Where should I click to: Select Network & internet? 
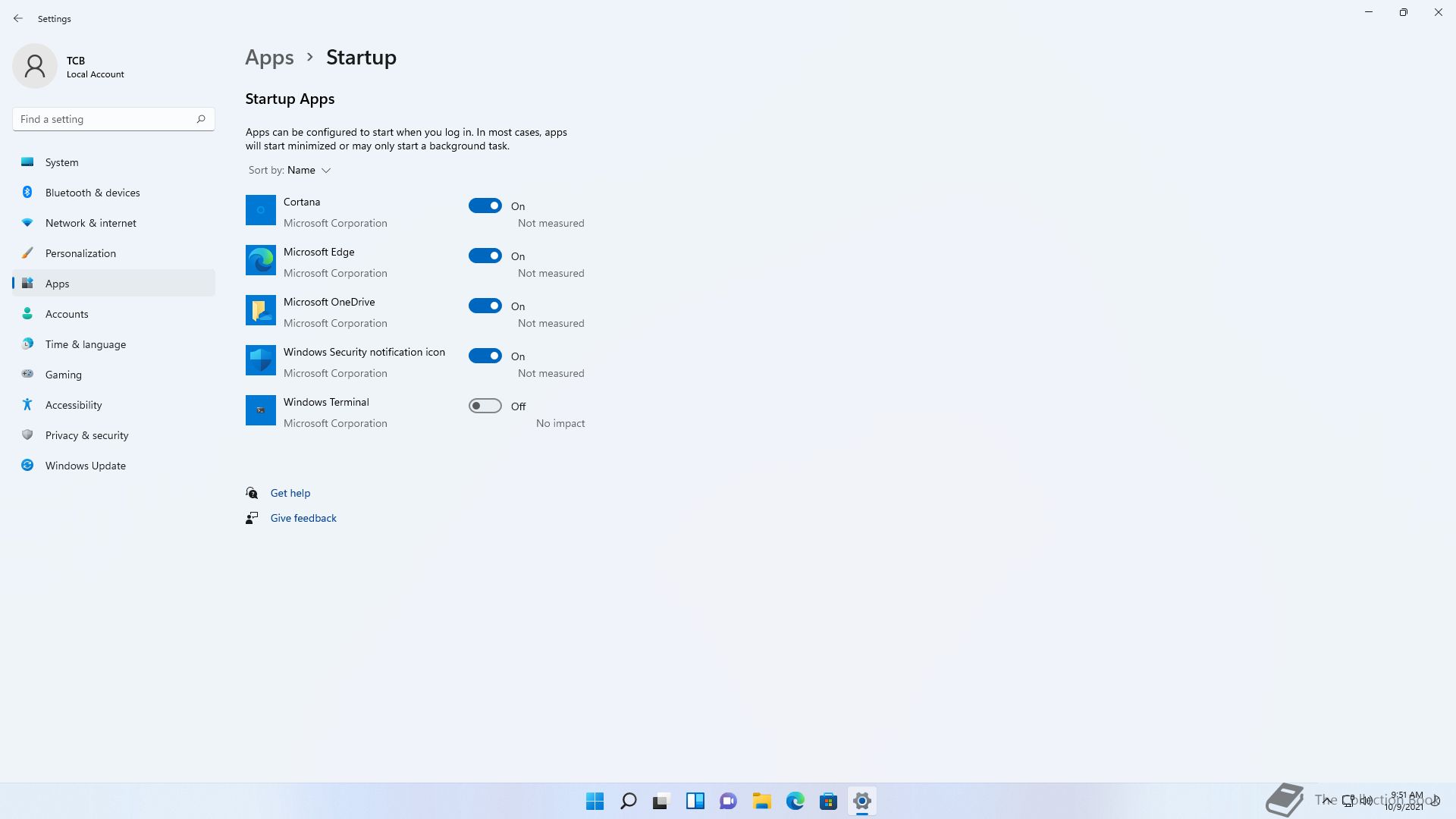coord(114,223)
